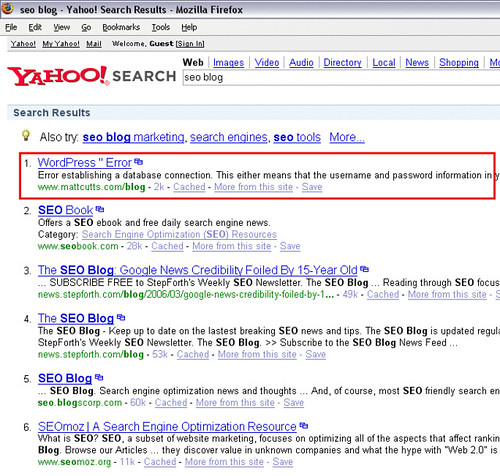
Task: Open Cached copy of the 53k stepforth result
Action: click(x=193, y=354)
